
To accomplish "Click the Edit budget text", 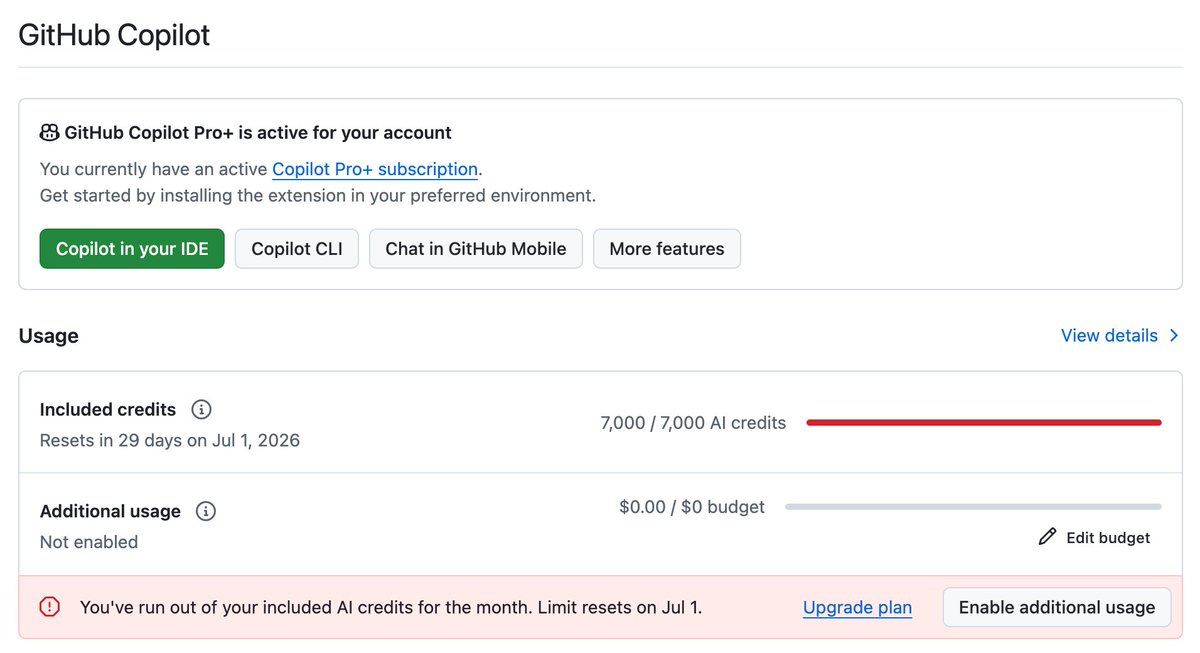I will point(1108,537).
